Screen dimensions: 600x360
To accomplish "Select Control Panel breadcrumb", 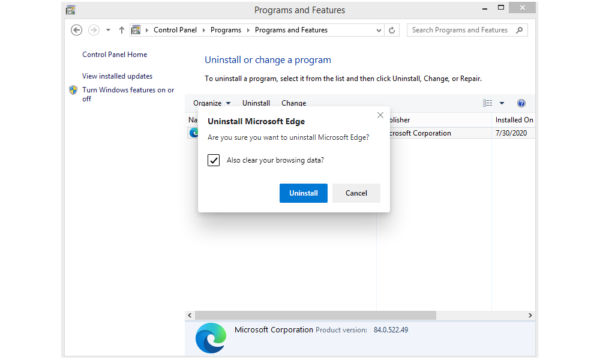I will [175, 30].
